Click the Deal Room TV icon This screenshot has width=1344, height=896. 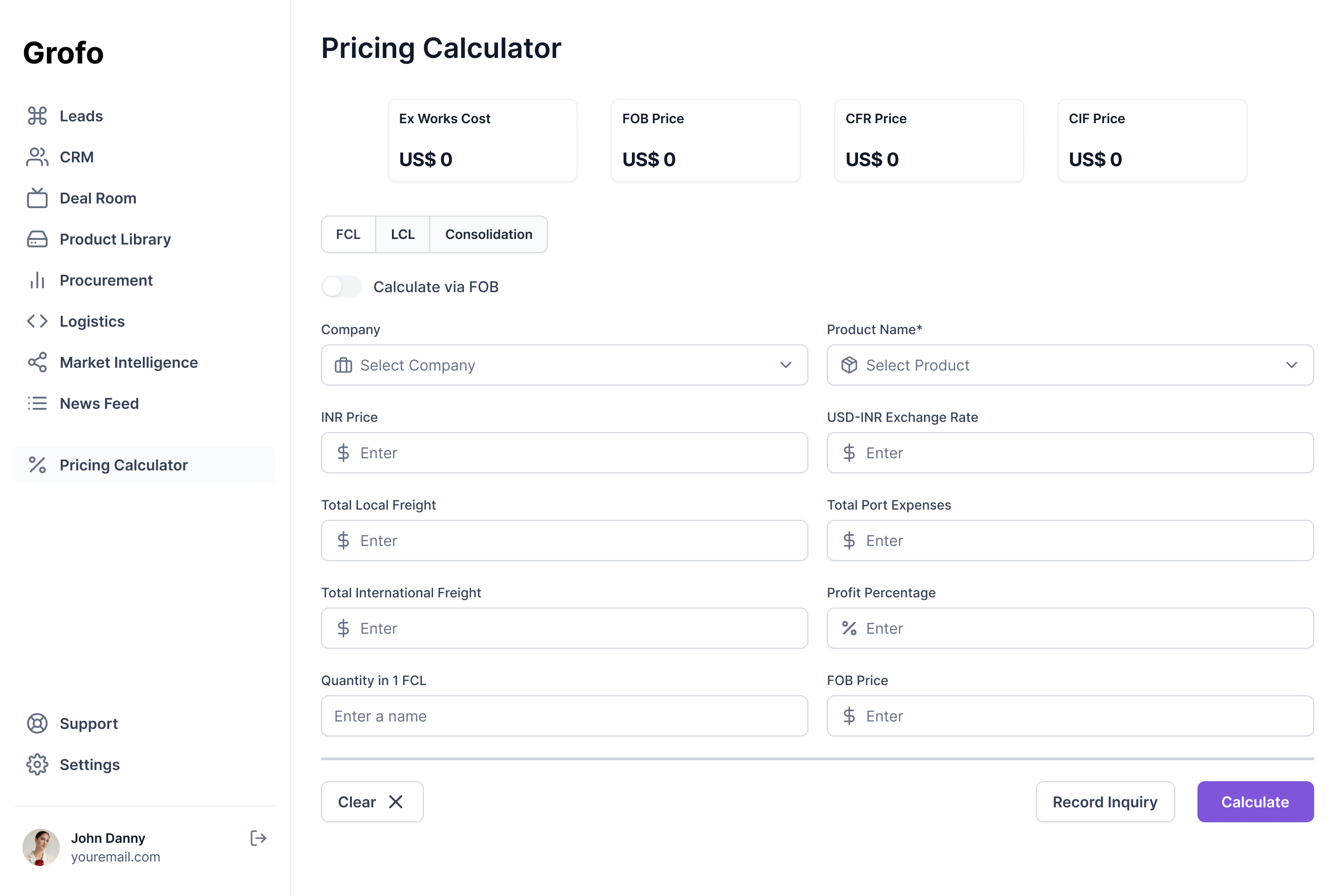[37, 198]
